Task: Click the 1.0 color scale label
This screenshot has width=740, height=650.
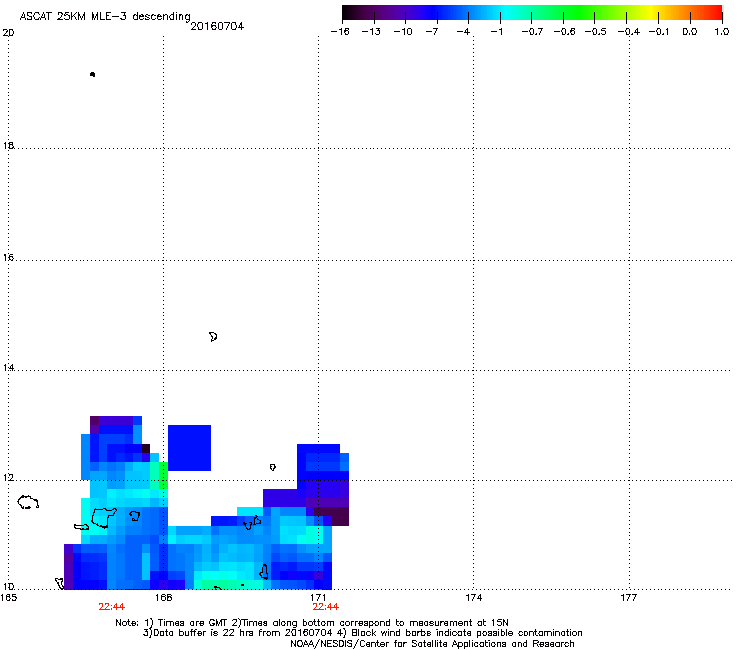Action: (722, 32)
